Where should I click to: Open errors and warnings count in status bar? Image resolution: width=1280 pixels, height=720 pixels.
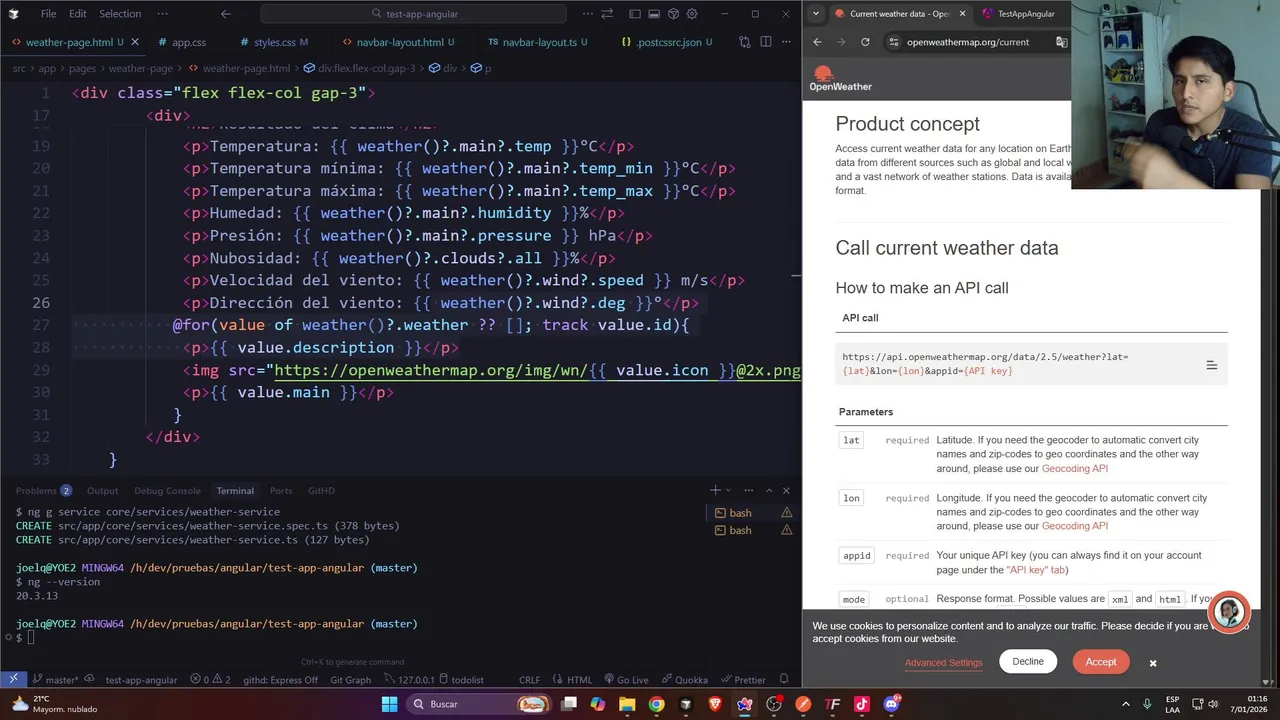(210, 680)
